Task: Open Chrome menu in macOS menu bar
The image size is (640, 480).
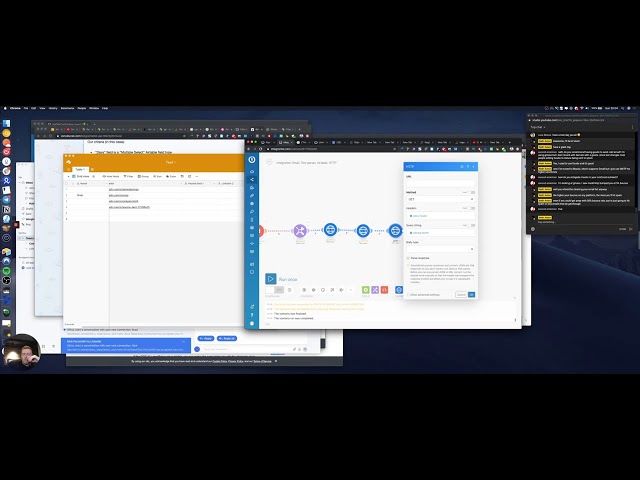Action: pyautogui.click(x=16, y=108)
